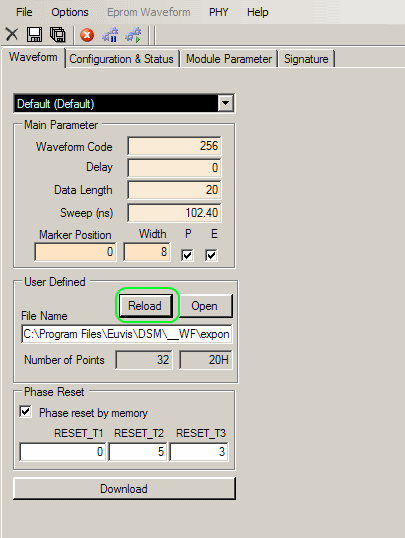
Task: Click the marker Width field
Action: pyautogui.click(x=147, y=252)
